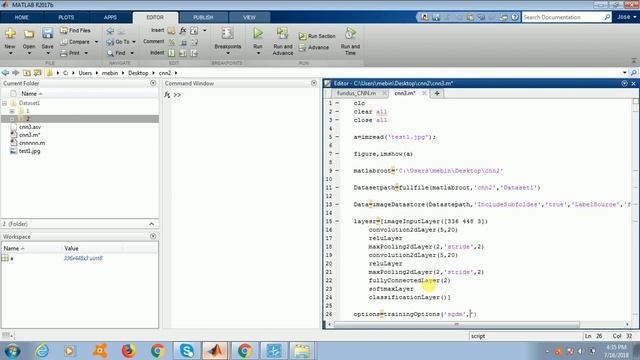Collapse the Dataset1 folder tree node

click(4, 103)
